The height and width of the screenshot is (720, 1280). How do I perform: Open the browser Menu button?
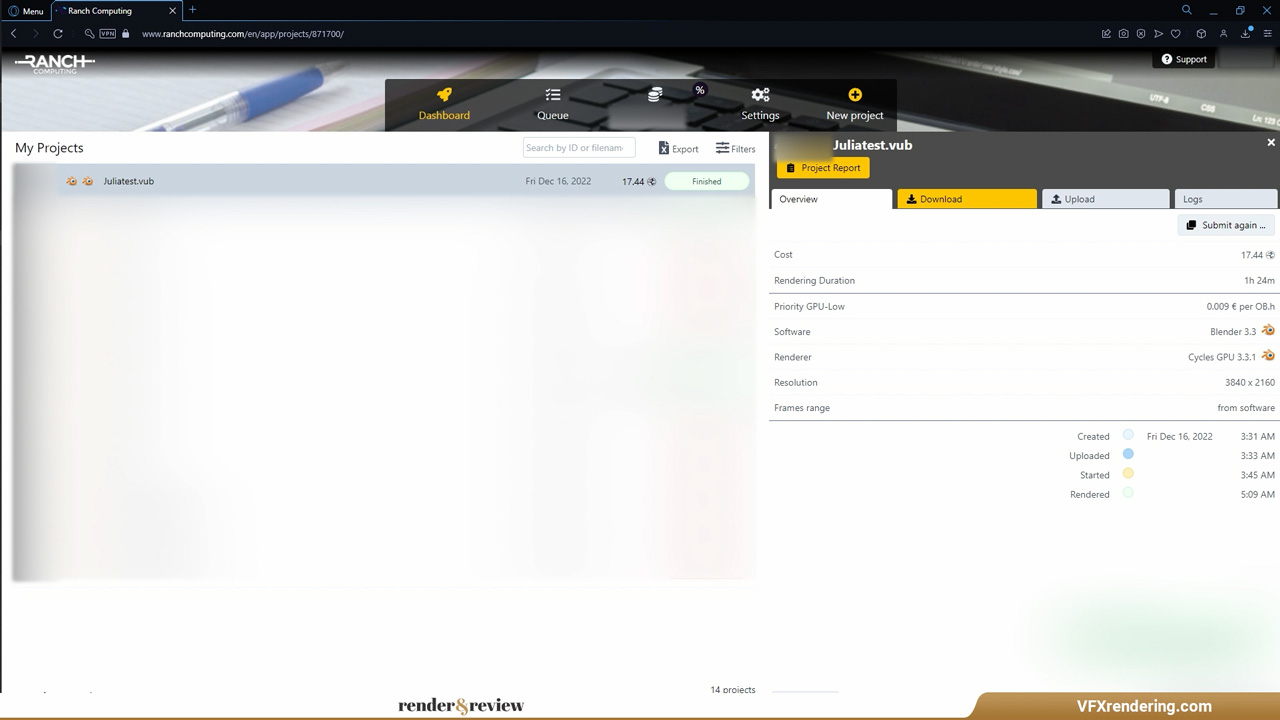(26, 11)
